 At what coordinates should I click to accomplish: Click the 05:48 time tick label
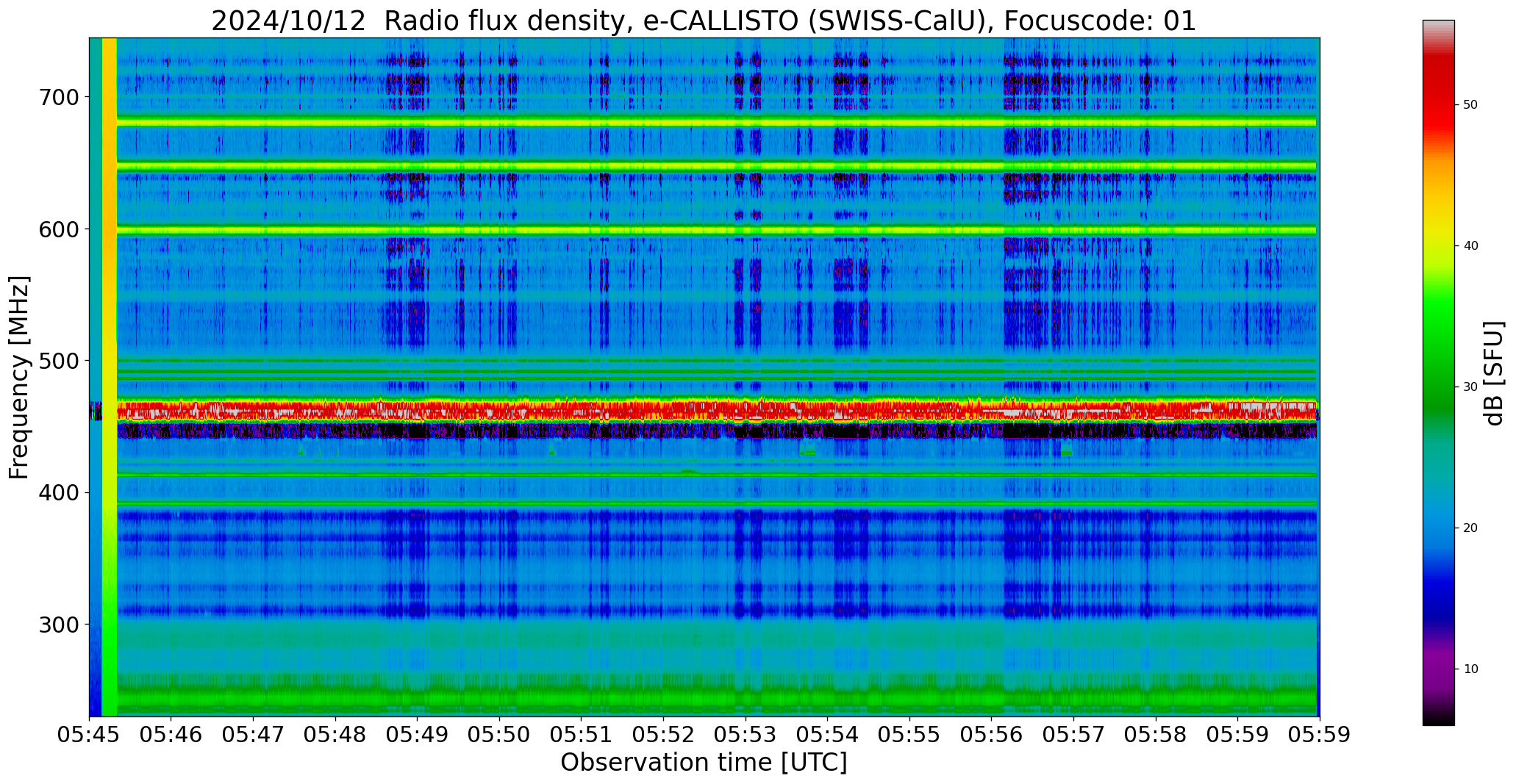[x=336, y=734]
